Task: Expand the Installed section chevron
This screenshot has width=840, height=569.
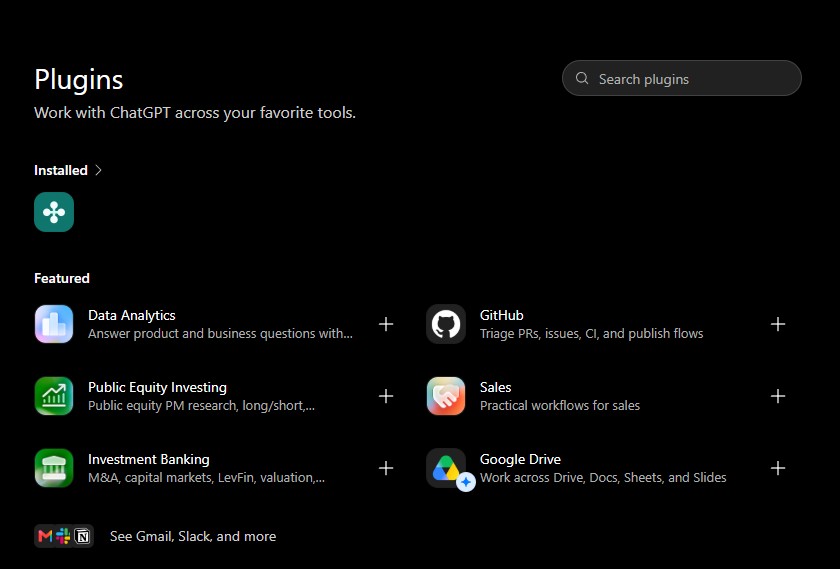Action: click(98, 170)
